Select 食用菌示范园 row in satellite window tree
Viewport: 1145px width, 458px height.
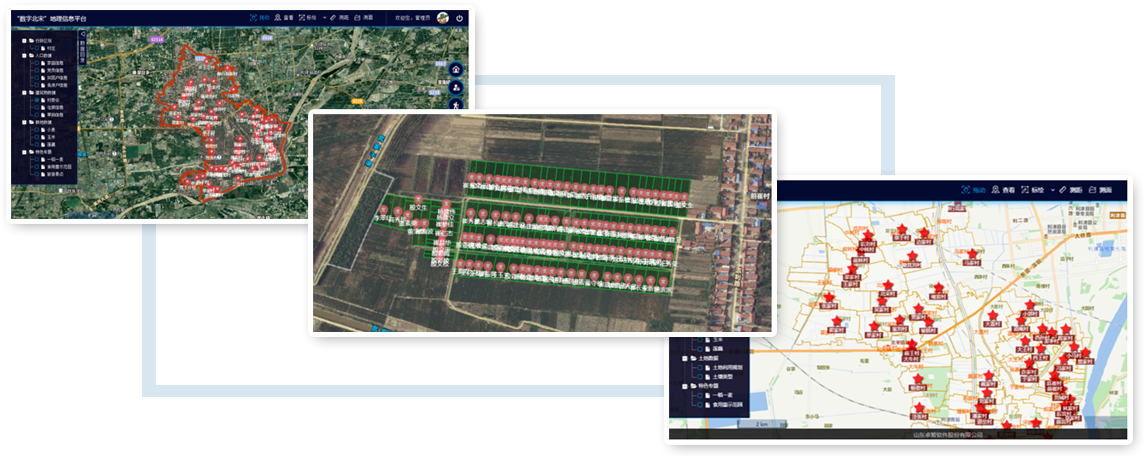pos(53,167)
